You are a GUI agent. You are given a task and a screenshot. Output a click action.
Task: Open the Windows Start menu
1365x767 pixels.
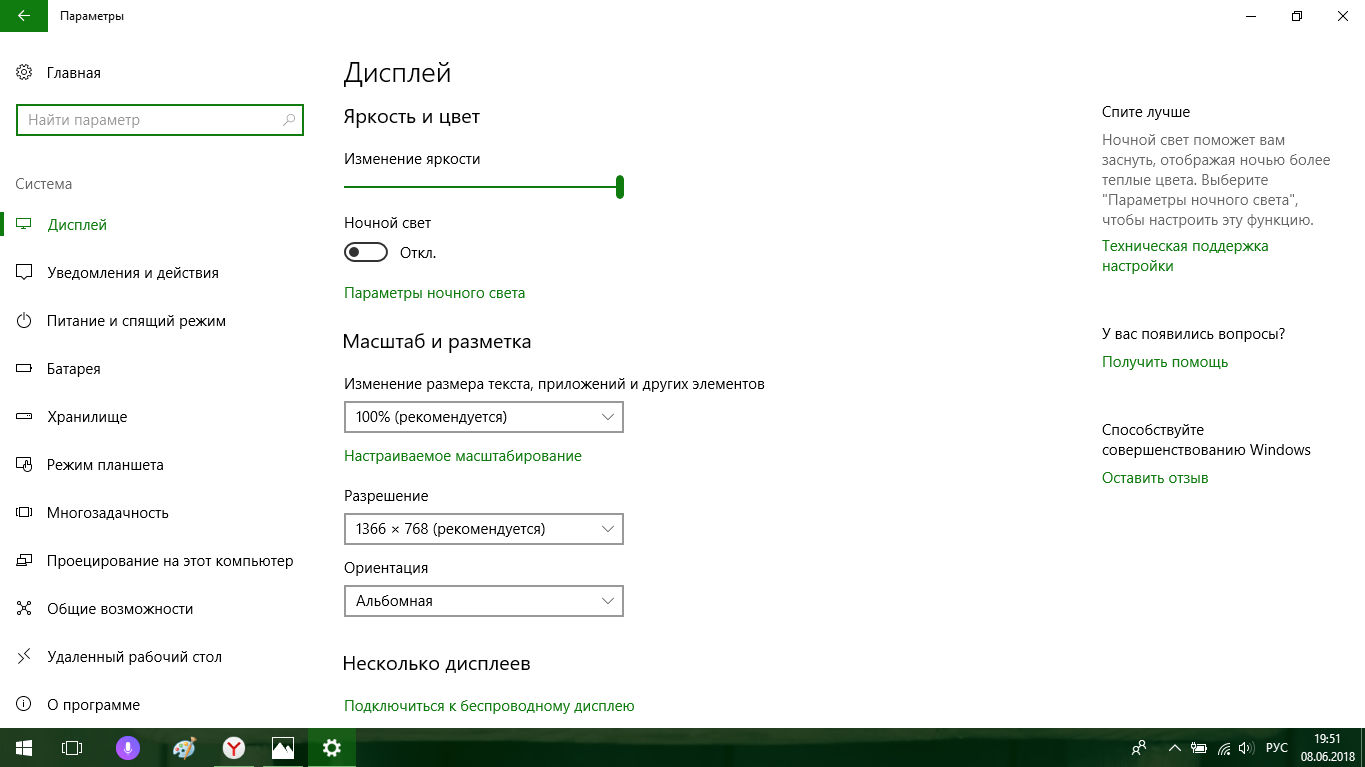click(23, 748)
